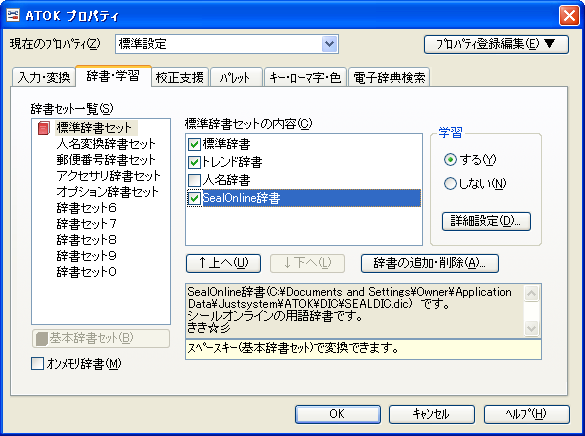Image resolution: width=585 pixels, height=436 pixels.
Task: Choose 郵便番号辞書セット
Action: (106, 160)
